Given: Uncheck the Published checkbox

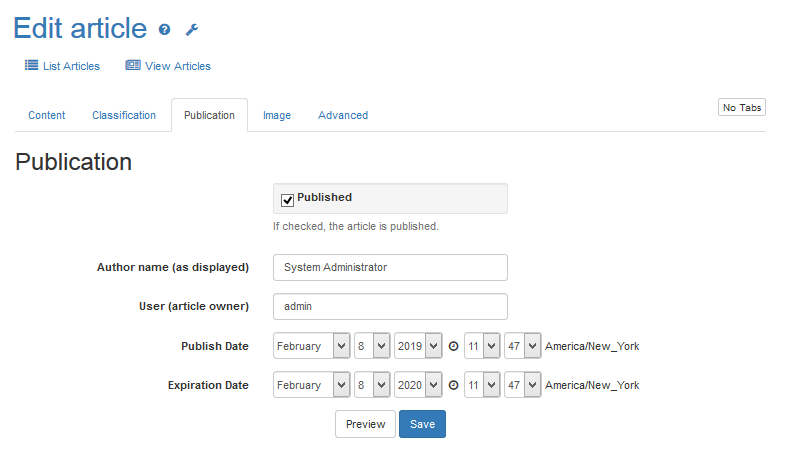Looking at the screenshot, I should click(x=288, y=199).
